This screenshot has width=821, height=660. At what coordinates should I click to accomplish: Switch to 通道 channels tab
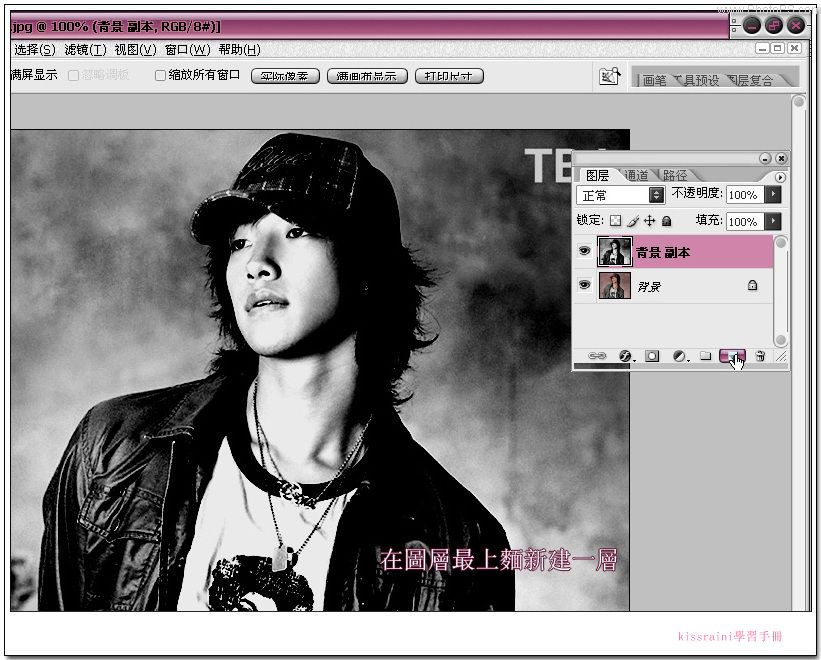click(636, 175)
